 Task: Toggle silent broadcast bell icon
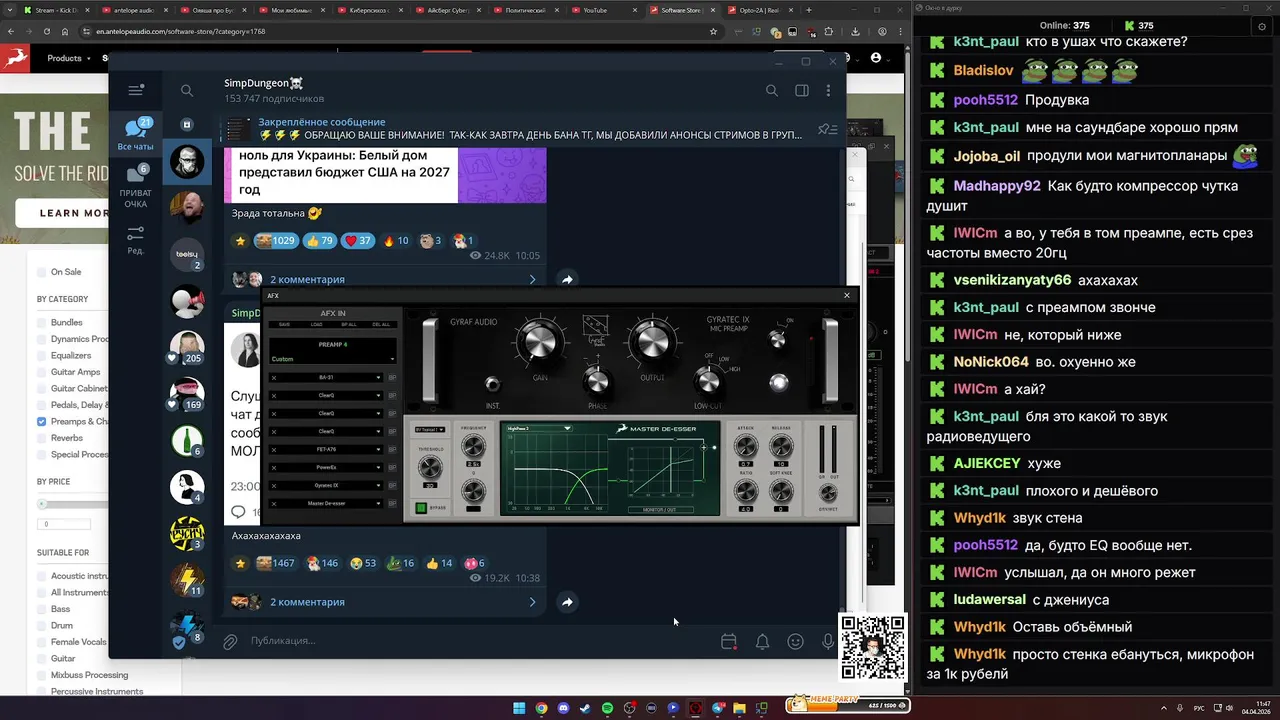762,642
